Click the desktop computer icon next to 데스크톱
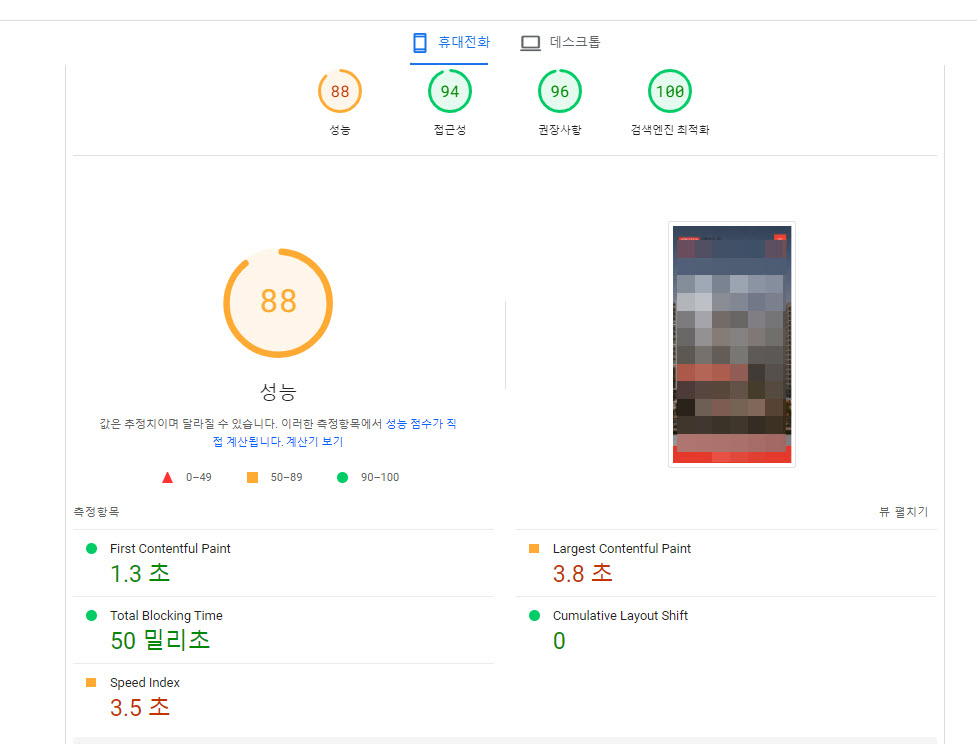Image resolution: width=977 pixels, height=744 pixels. coord(530,42)
